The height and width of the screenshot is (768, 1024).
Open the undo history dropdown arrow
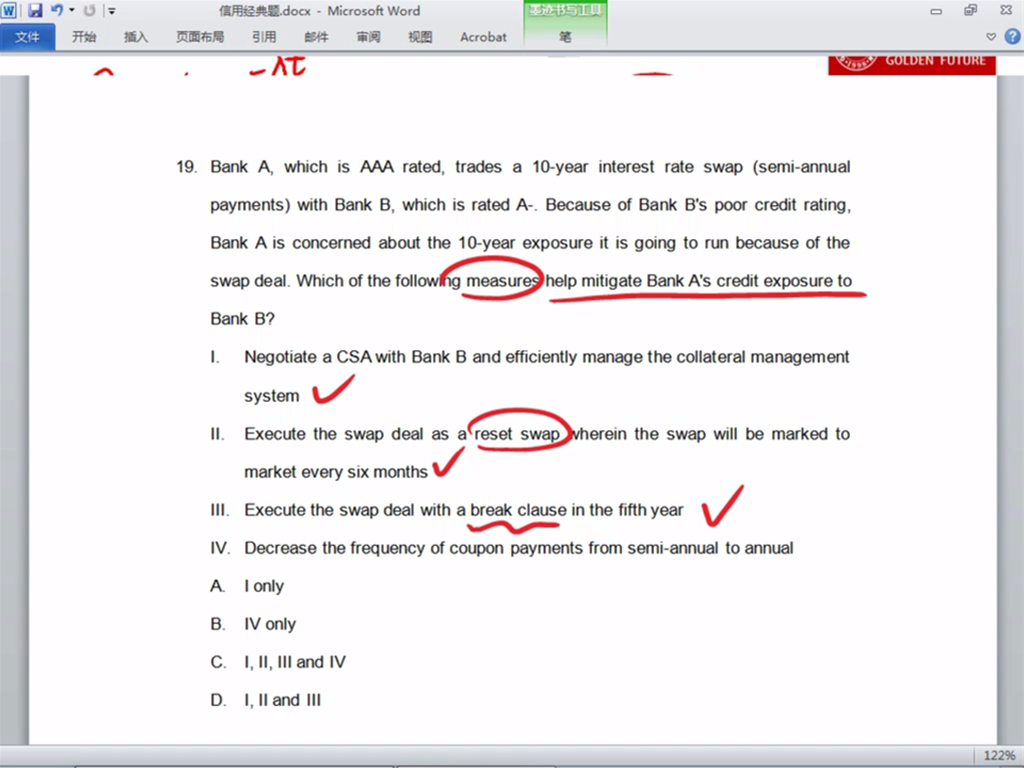click(72, 10)
